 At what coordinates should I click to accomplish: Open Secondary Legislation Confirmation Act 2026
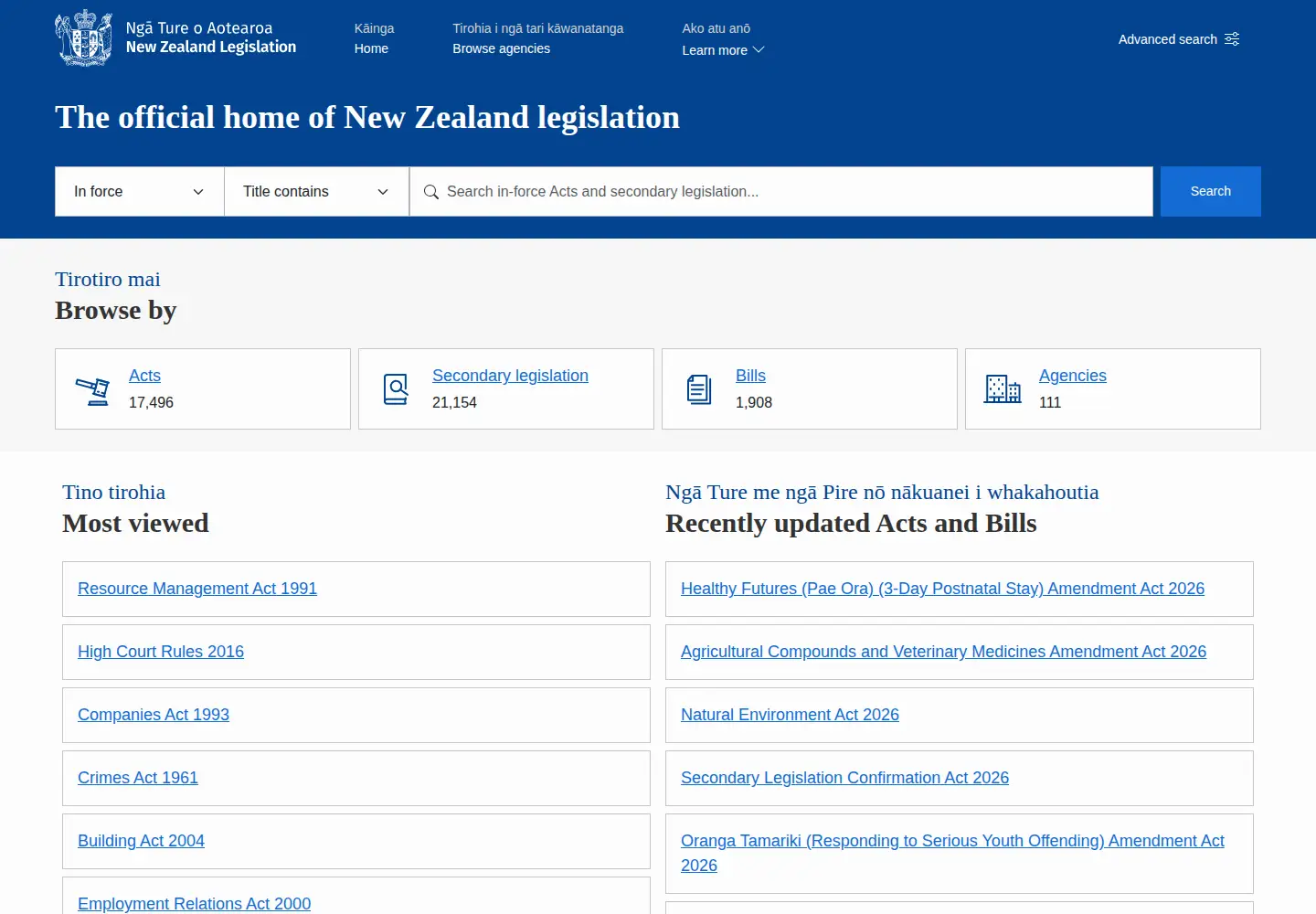(x=844, y=778)
